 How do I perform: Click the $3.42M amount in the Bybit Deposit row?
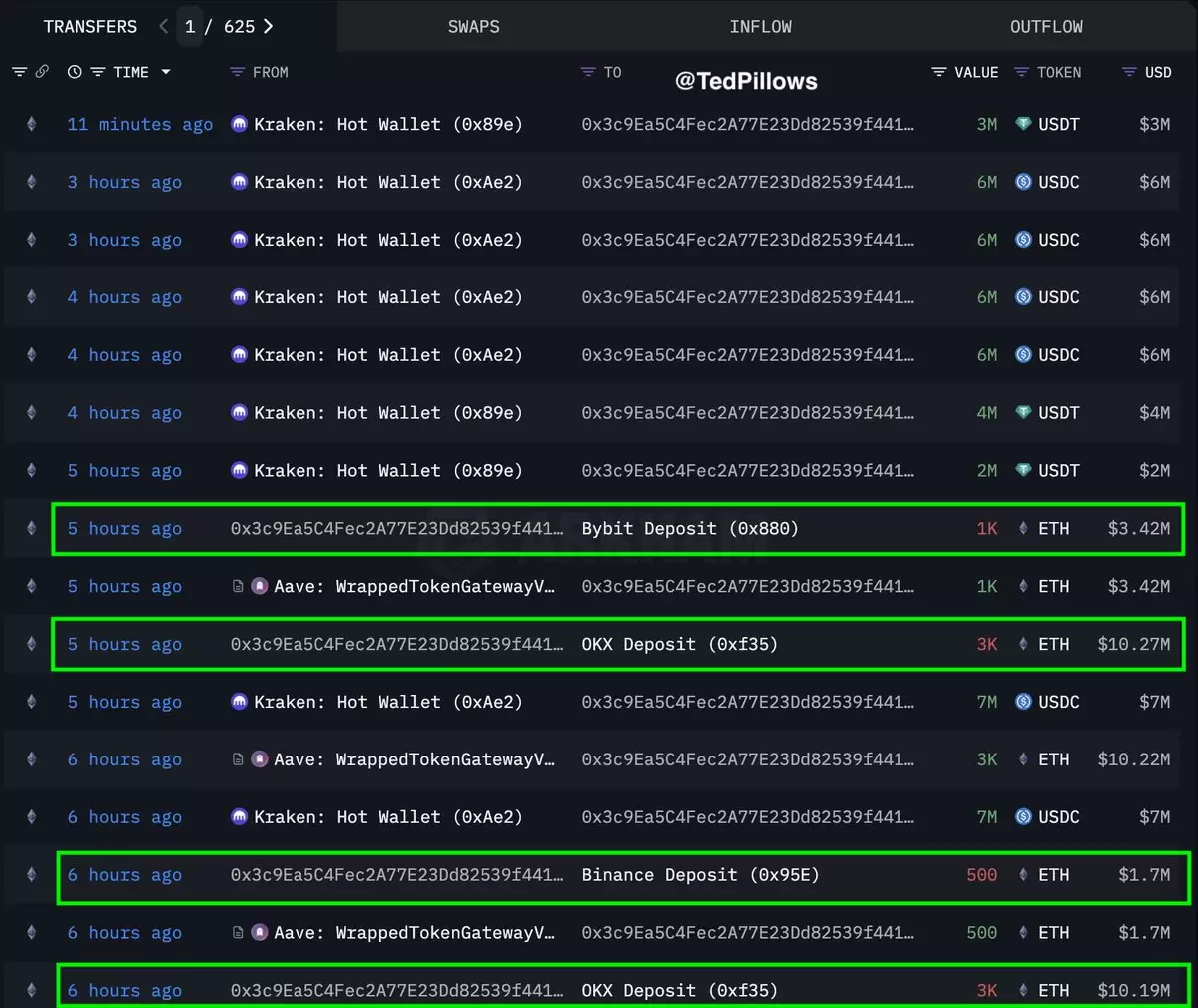click(x=1138, y=528)
